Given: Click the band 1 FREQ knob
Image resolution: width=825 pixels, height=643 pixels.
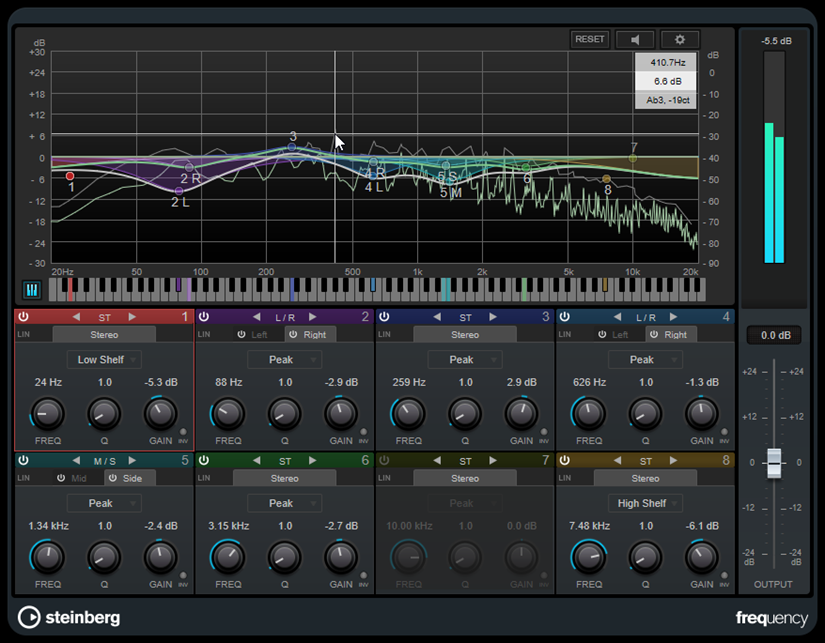Looking at the screenshot, I should click(x=48, y=414).
